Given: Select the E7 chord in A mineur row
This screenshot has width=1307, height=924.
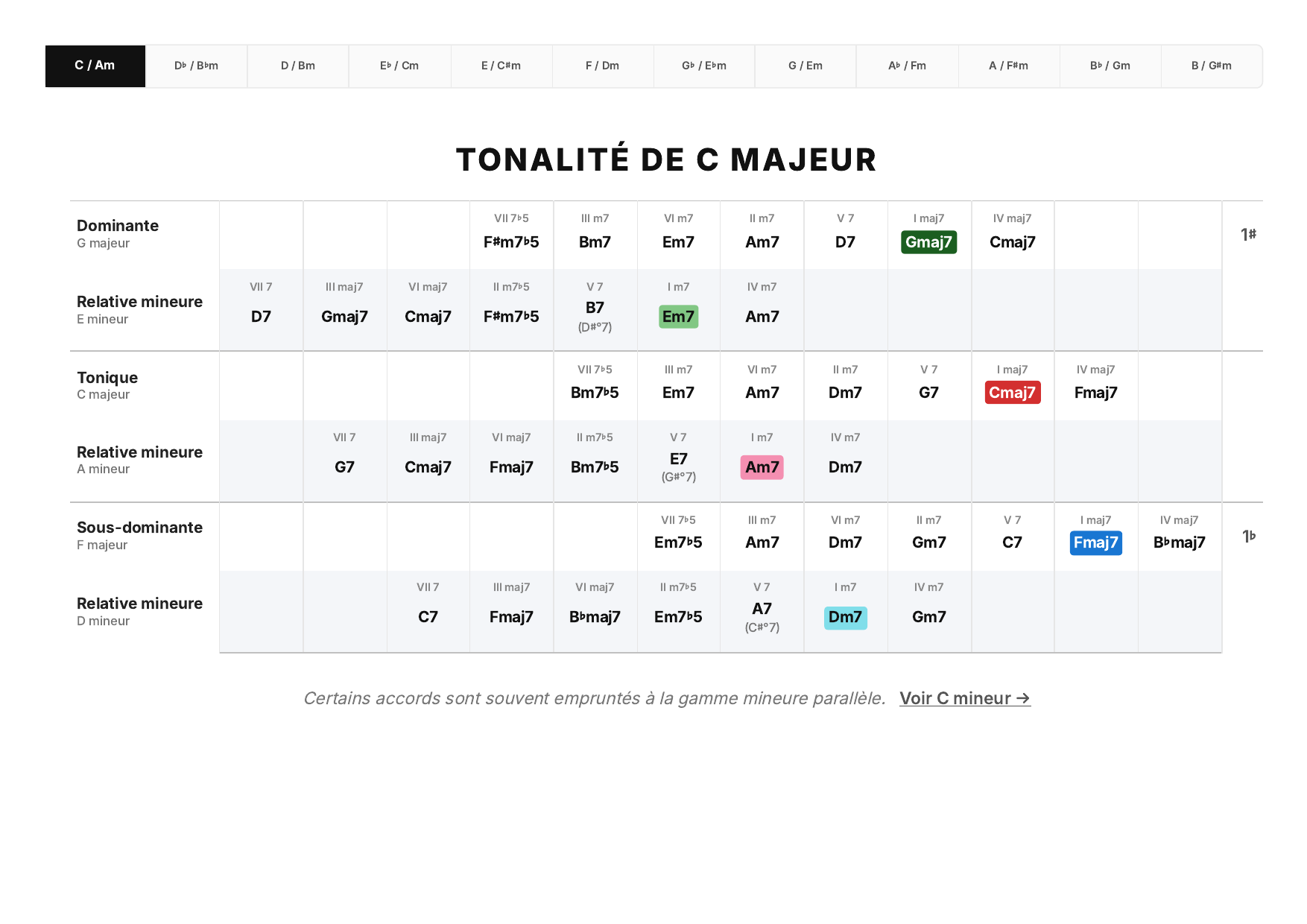Looking at the screenshot, I should point(678,459).
